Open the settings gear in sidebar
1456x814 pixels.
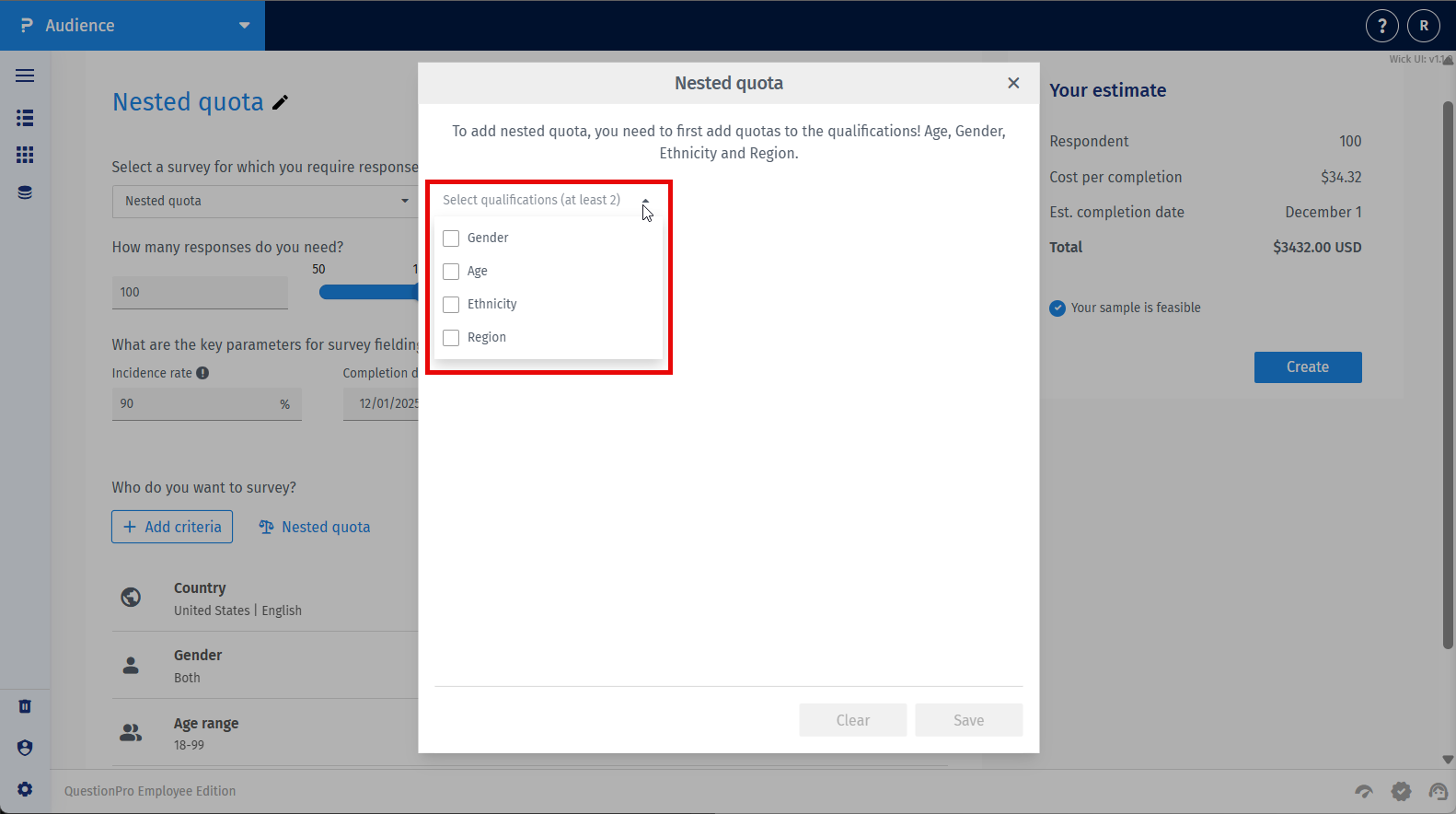(x=25, y=789)
